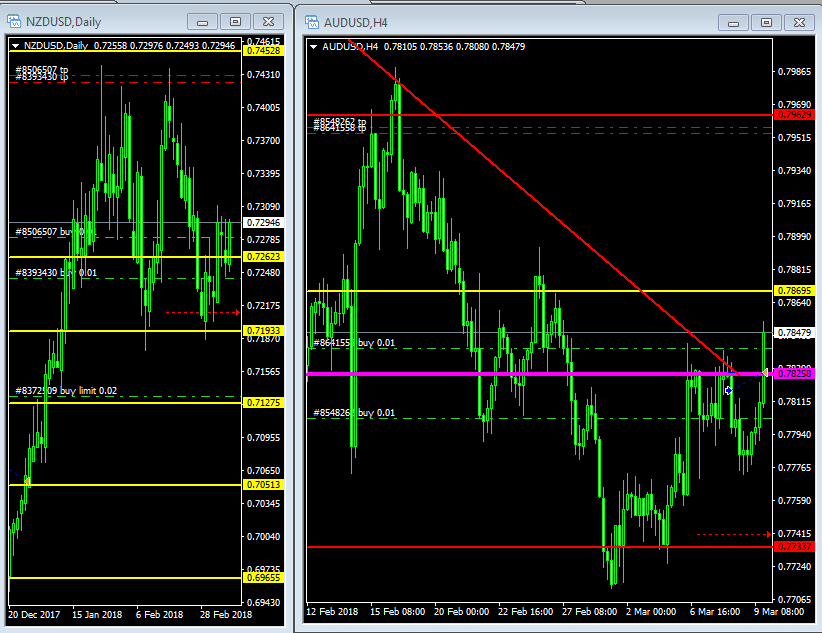Select the red descending trendline on AUDUSD
The image size is (822, 633).
point(543,206)
